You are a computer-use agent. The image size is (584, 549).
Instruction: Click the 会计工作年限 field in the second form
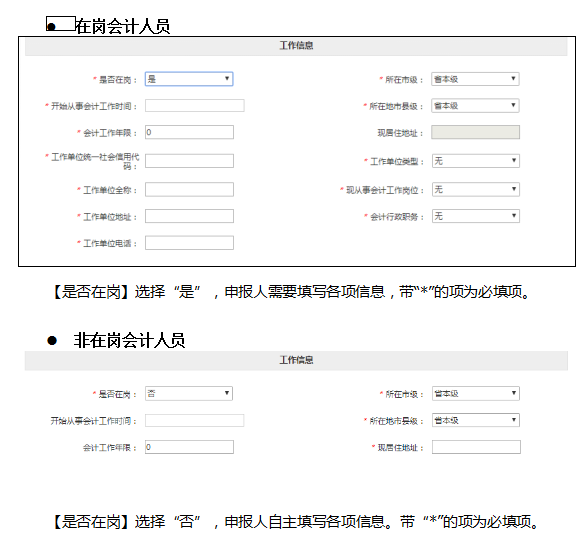(189, 447)
